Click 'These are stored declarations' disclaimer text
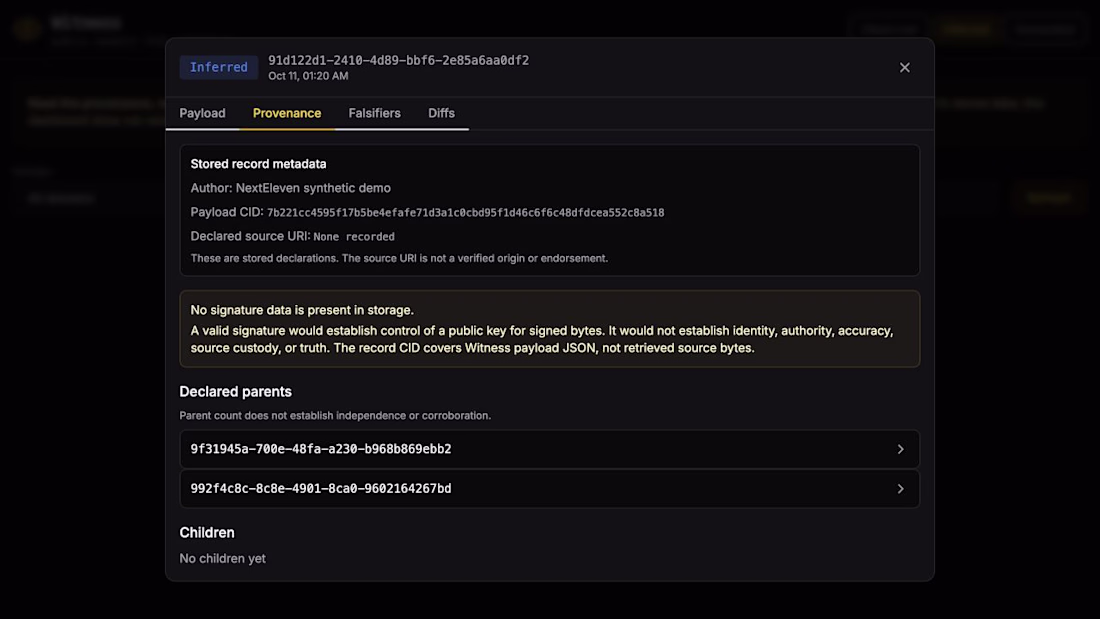 pyautogui.click(x=399, y=258)
